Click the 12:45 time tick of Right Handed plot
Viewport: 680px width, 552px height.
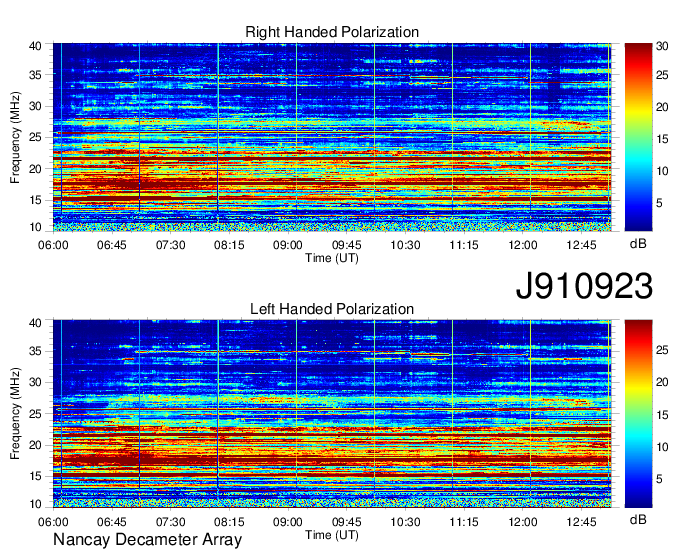click(581, 245)
